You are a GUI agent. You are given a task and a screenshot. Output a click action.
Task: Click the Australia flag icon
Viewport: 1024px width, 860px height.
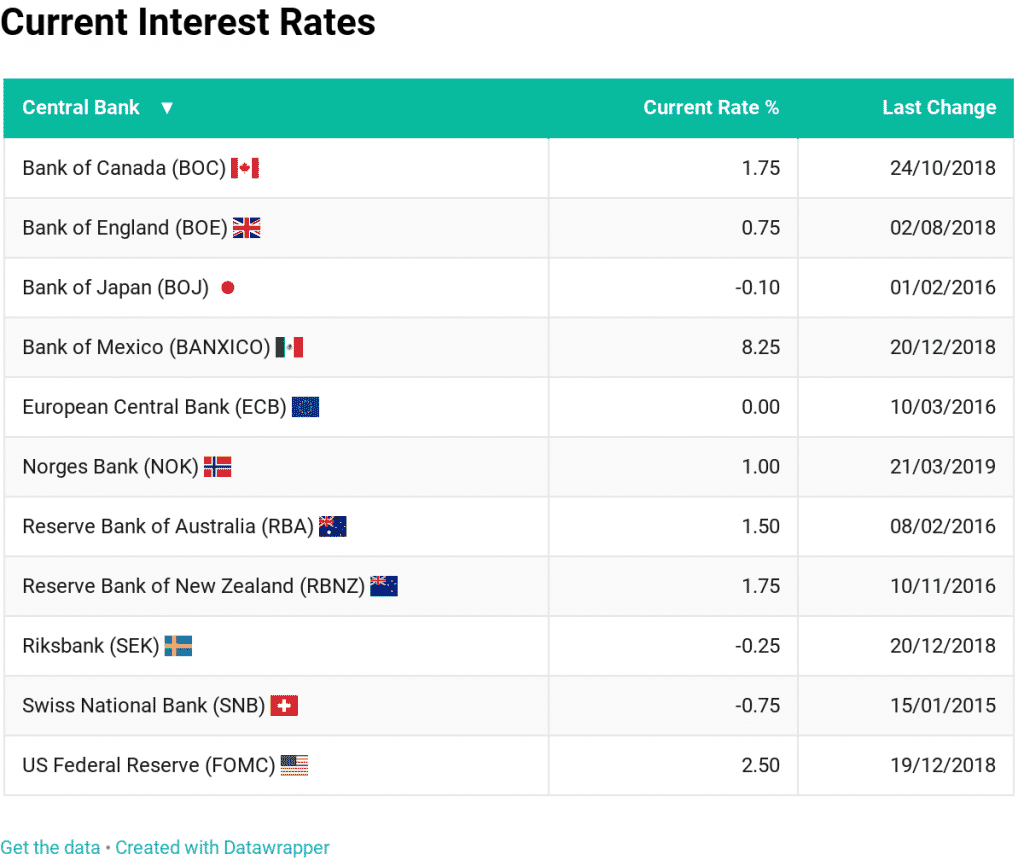point(332,527)
